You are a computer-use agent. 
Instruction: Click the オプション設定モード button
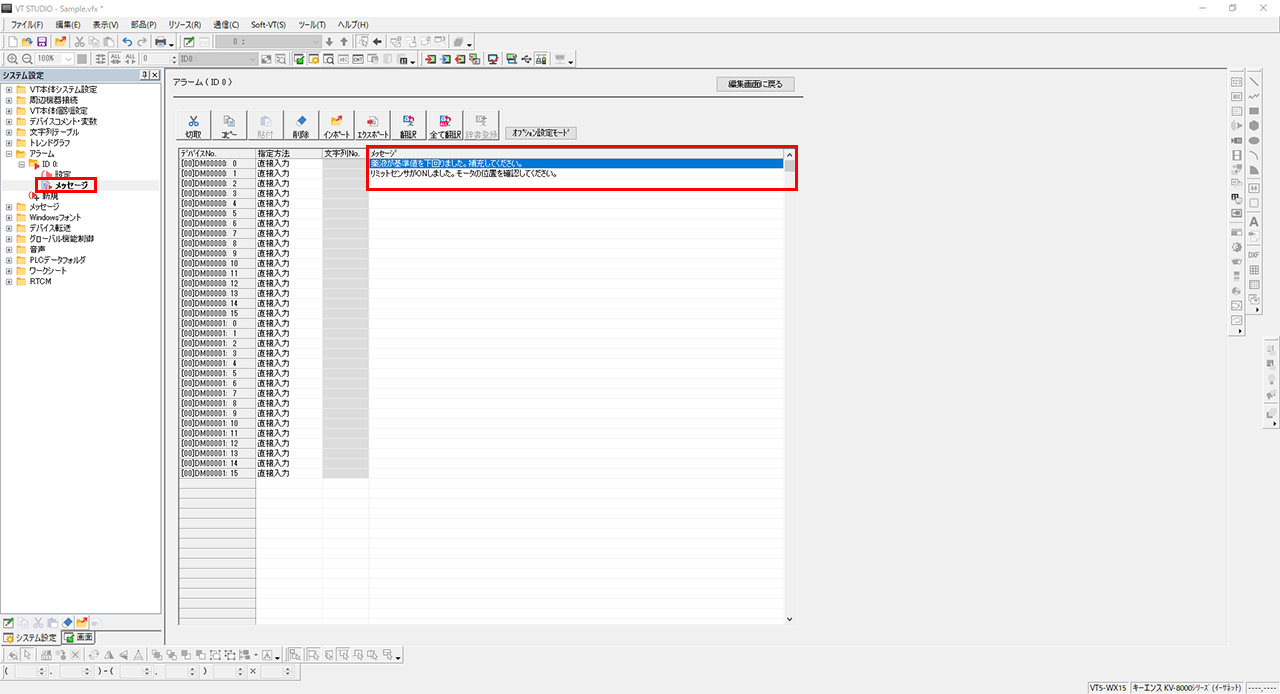[x=541, y=132]
